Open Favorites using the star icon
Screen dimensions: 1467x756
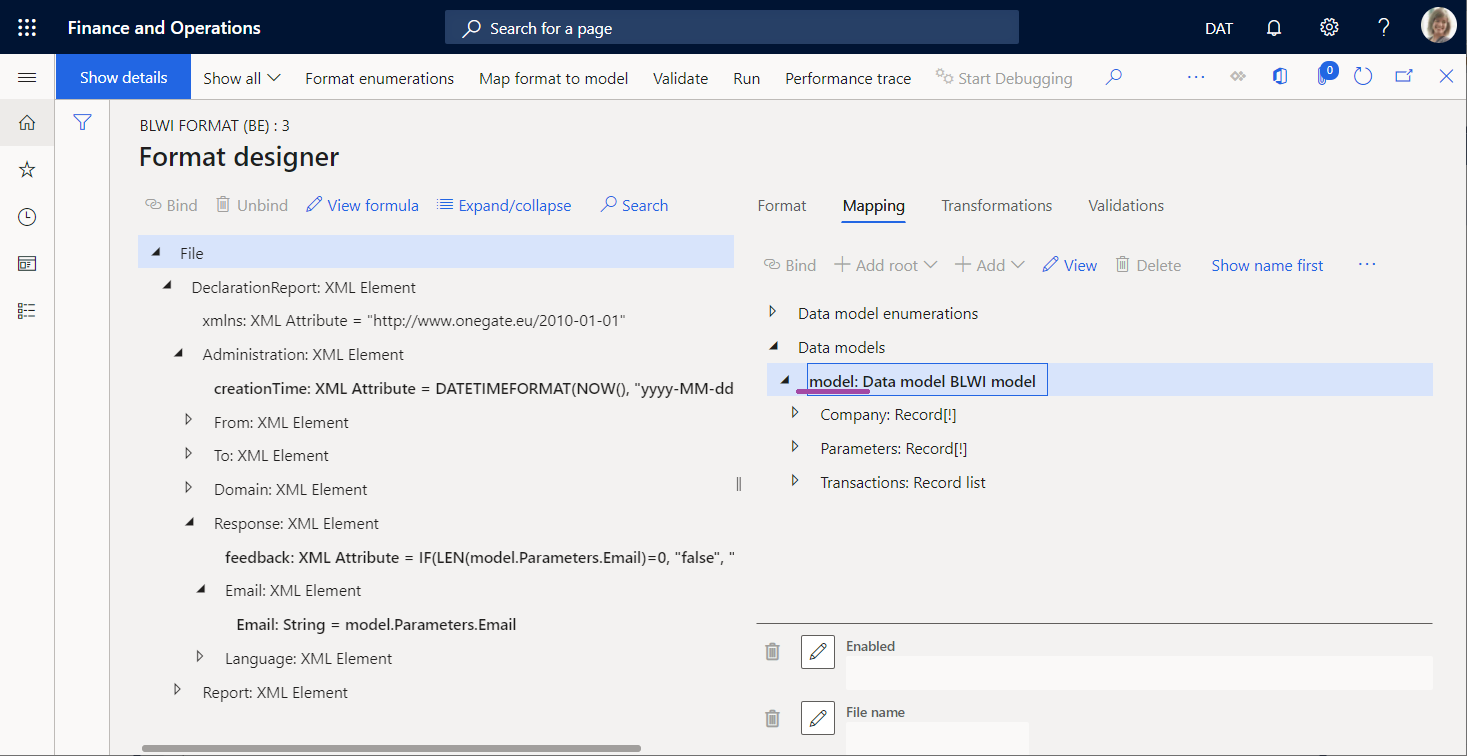[26, 169]
